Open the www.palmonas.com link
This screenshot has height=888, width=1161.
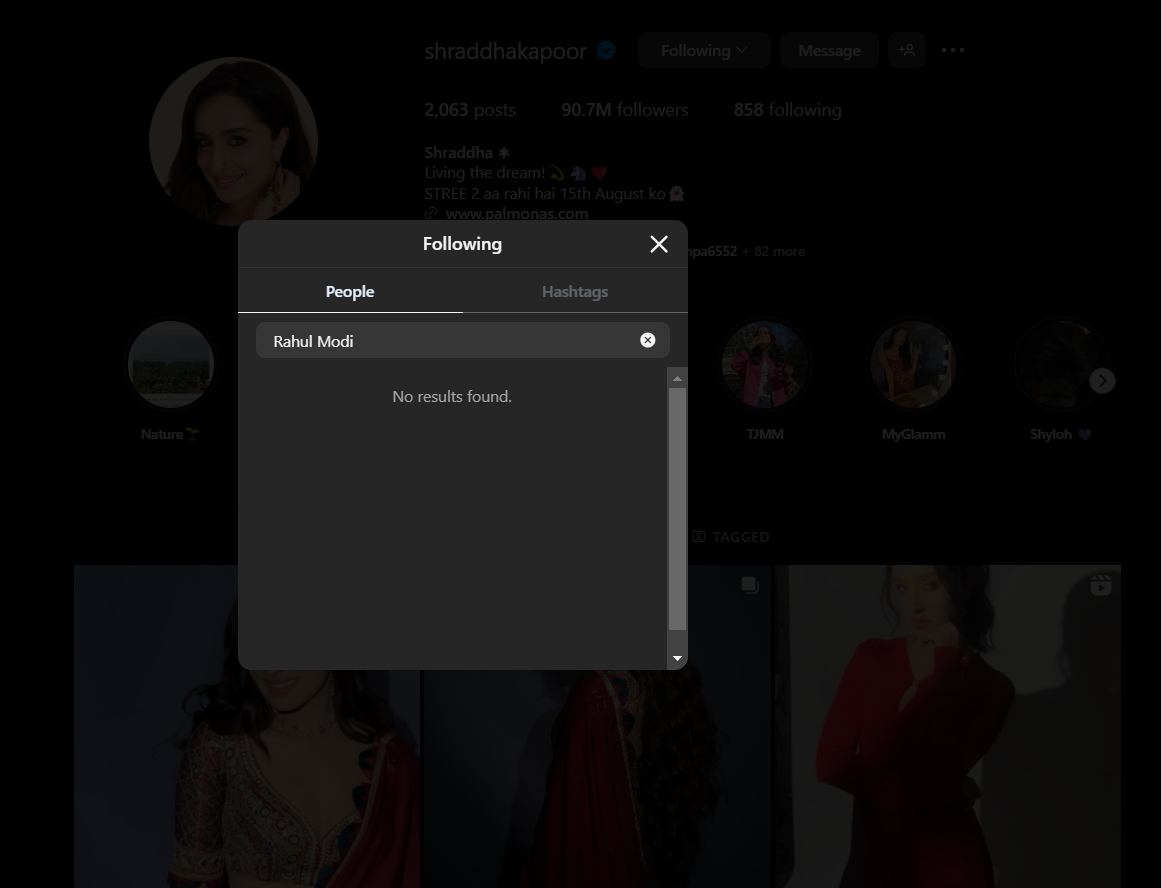coord(517,213)
